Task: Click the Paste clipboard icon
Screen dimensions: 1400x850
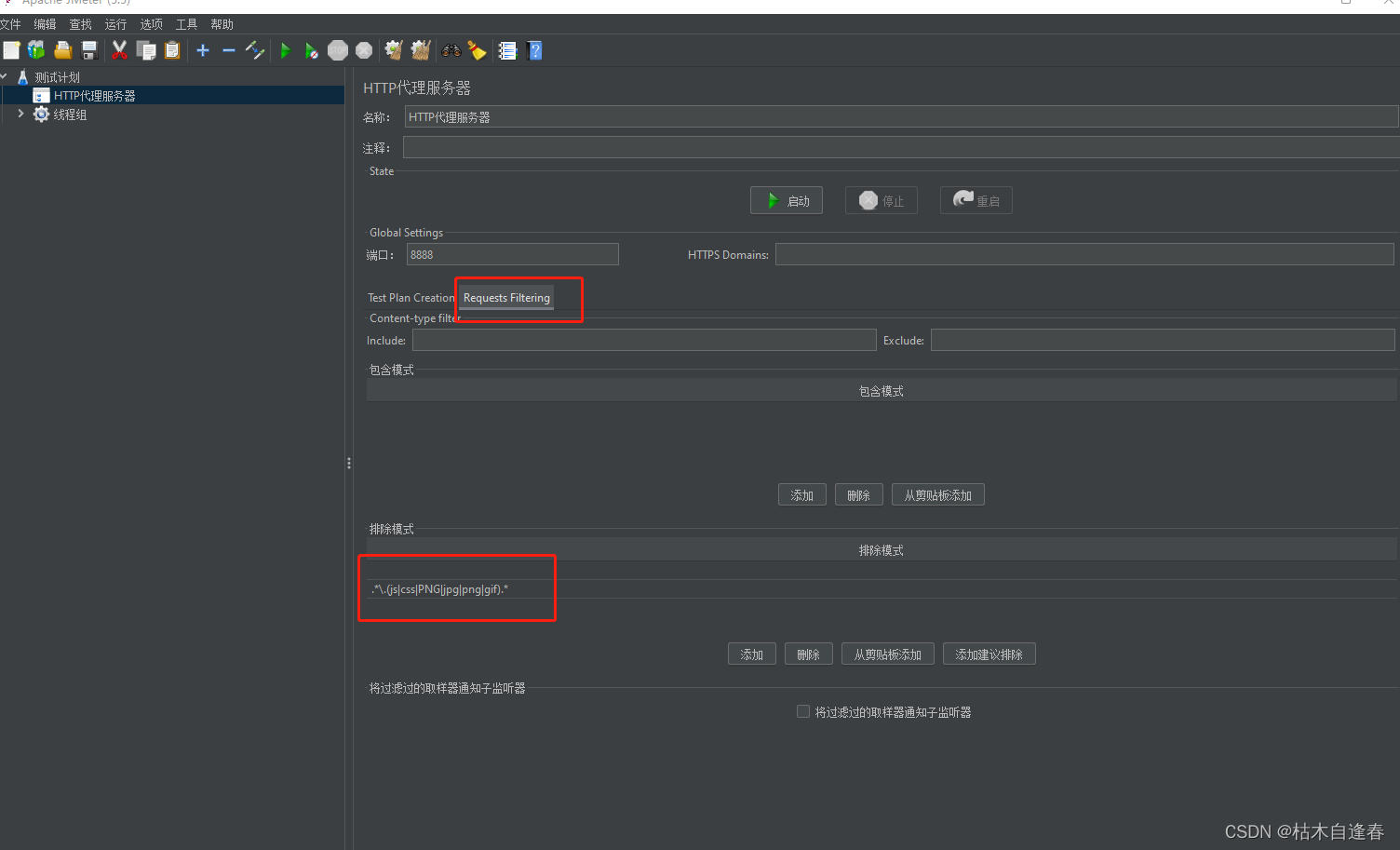Action: [172, 50]
